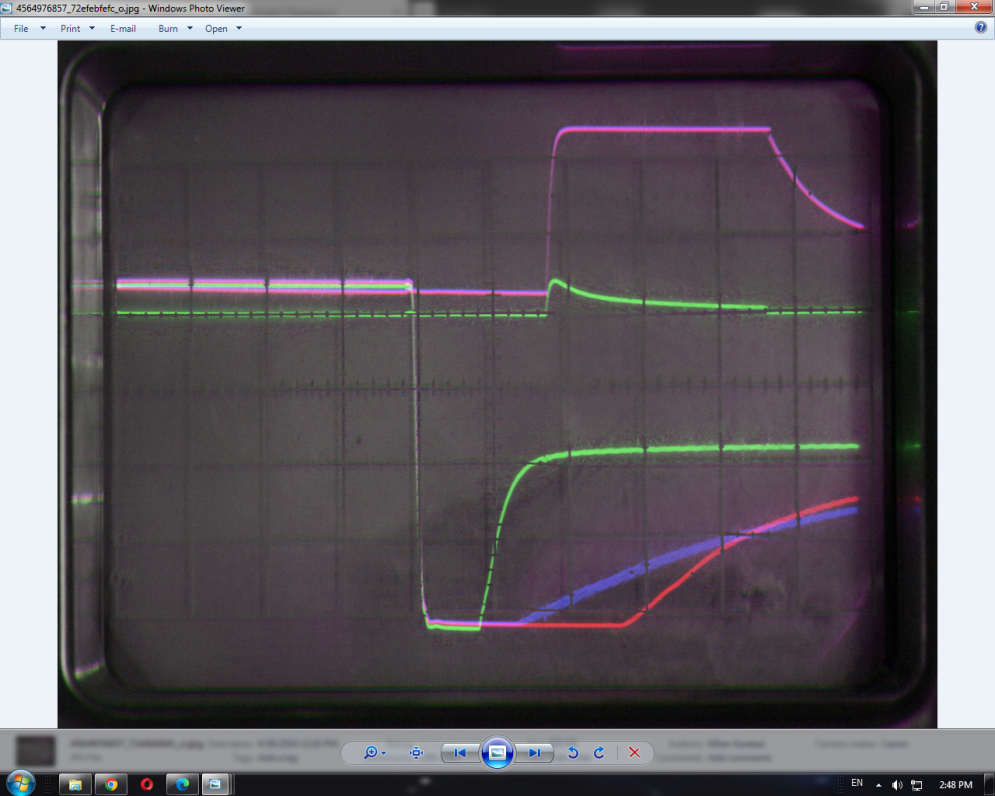This screenshot has height=796, width=995.
Task: Open the Help question mark icon
Action: coord(981,28)
